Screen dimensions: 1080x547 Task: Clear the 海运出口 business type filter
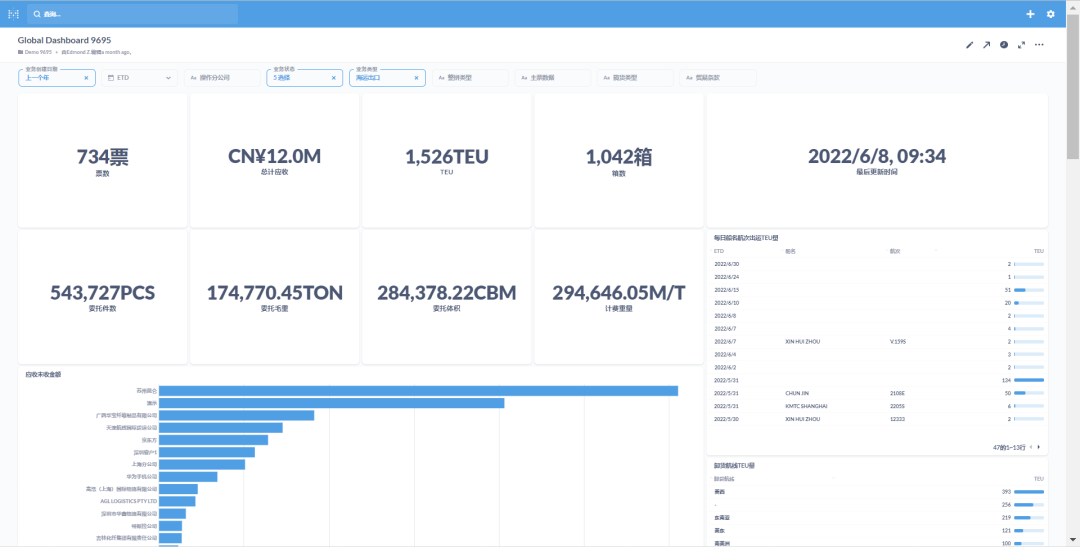(x=417, y=78)
